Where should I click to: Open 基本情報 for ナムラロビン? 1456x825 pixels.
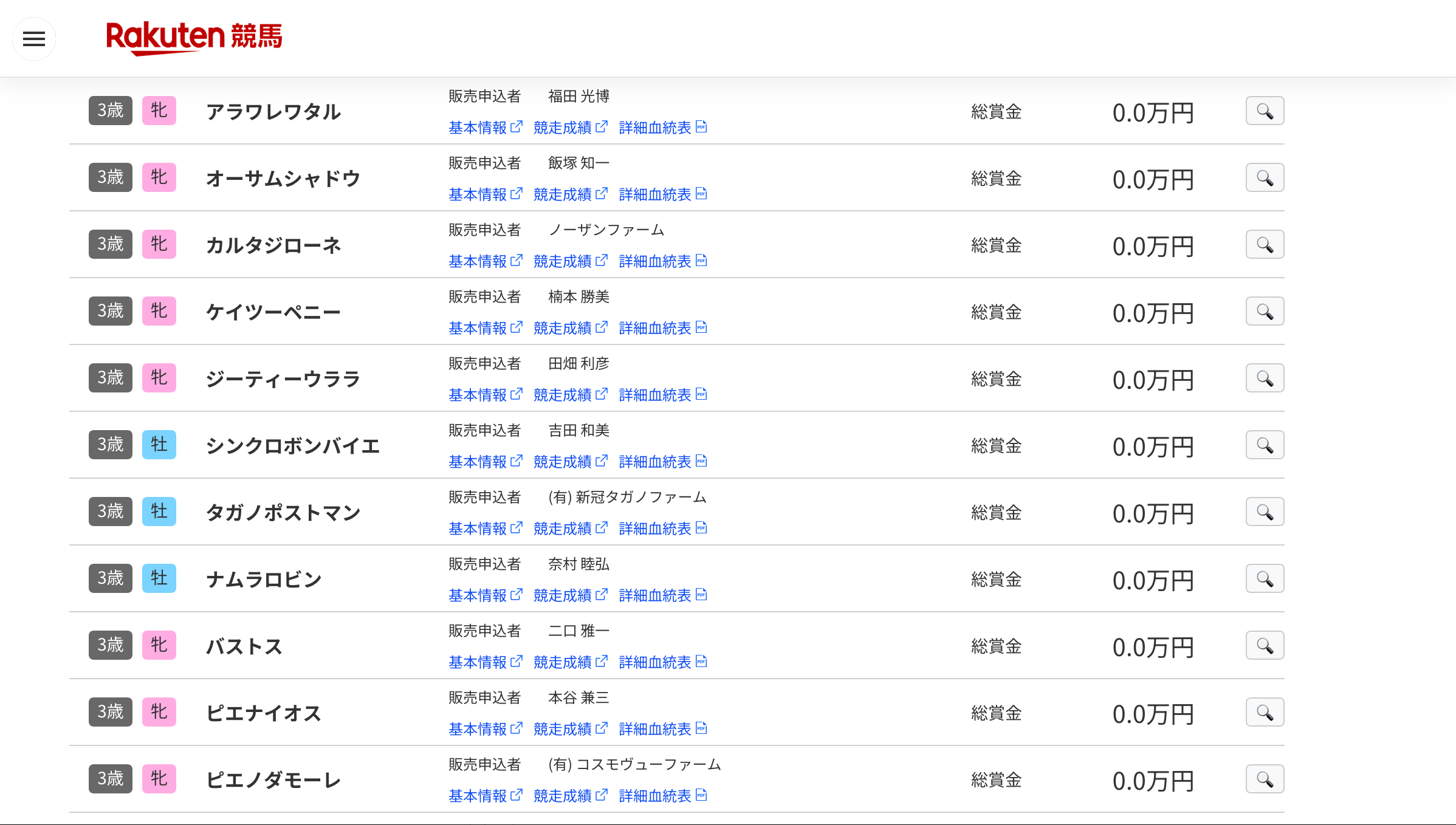click(486, 595)
